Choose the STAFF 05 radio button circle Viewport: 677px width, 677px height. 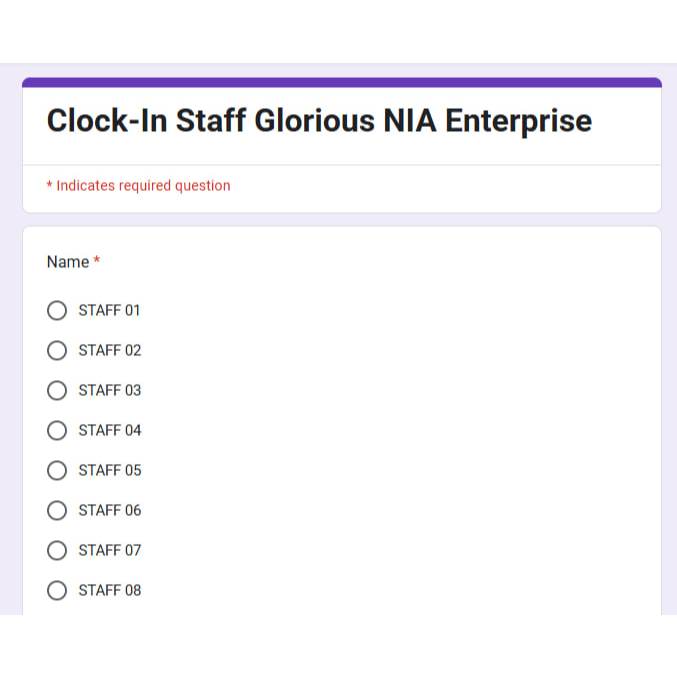[x=57, y=470]
